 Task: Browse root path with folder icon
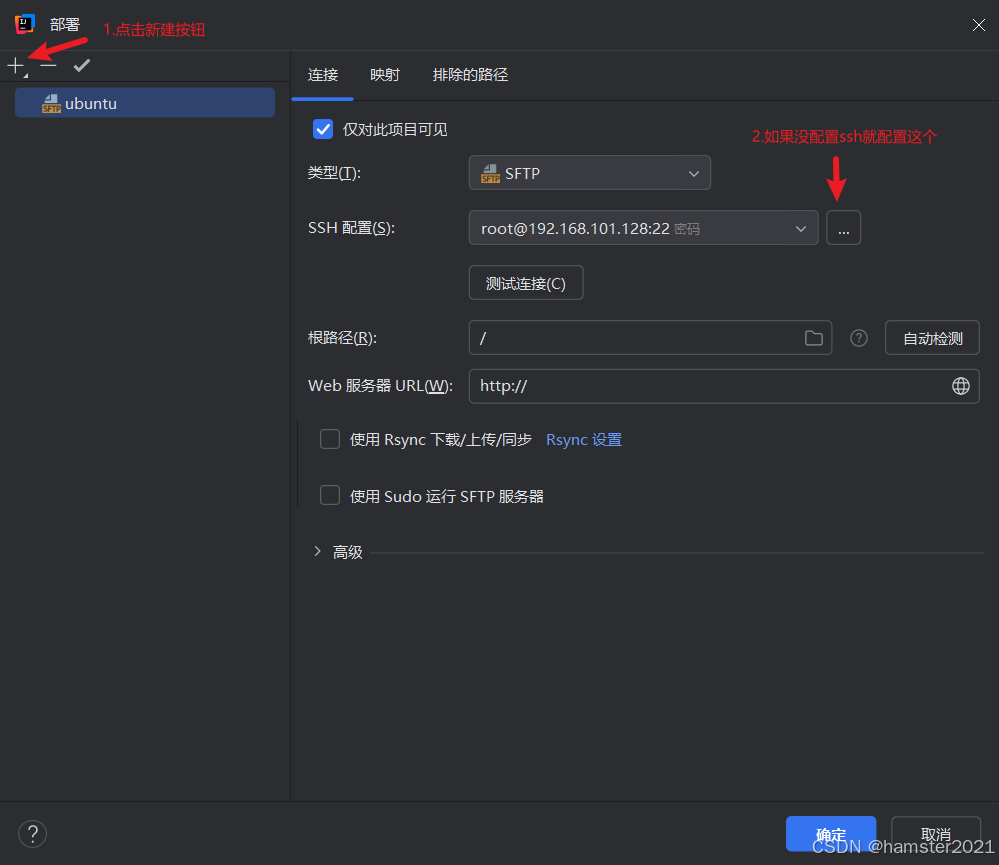point(814,338)
